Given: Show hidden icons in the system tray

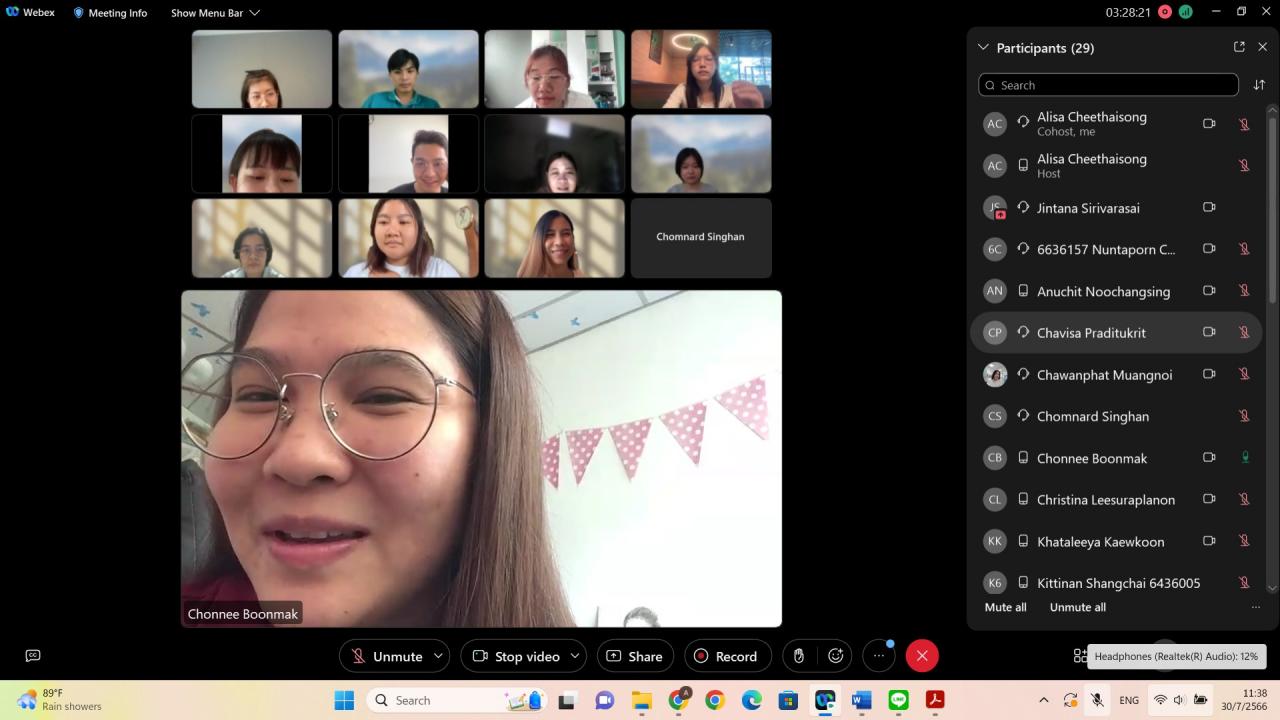Looking at the screenshot, I should tap(1044, 700).
